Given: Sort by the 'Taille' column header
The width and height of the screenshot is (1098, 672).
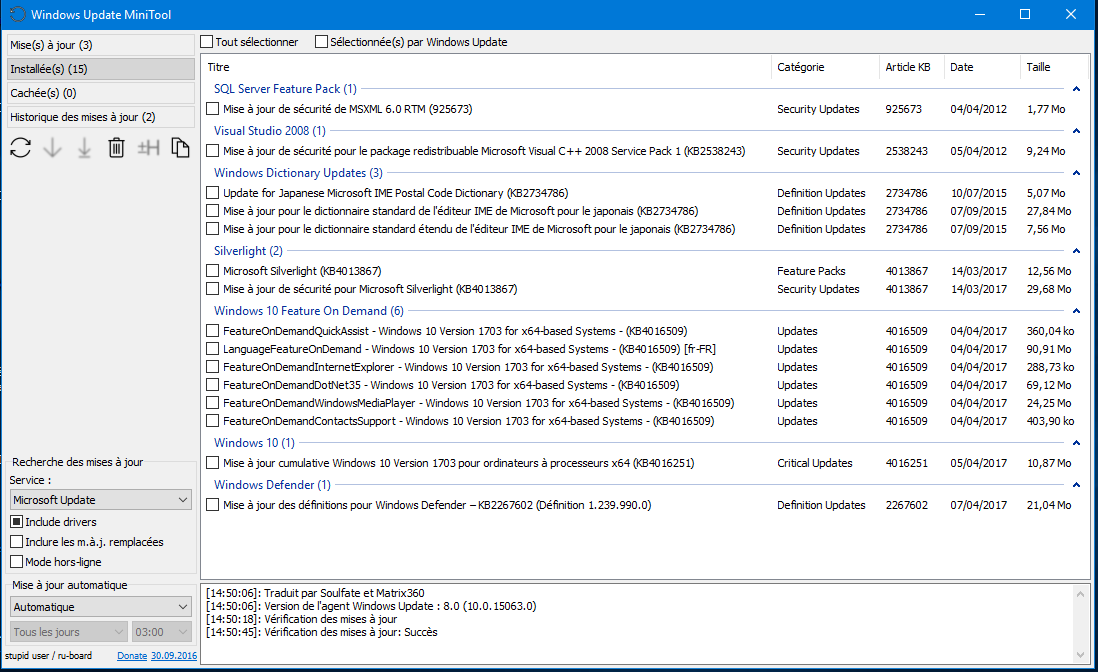Looking at the screenshot, I should (x=1038, y=67).
